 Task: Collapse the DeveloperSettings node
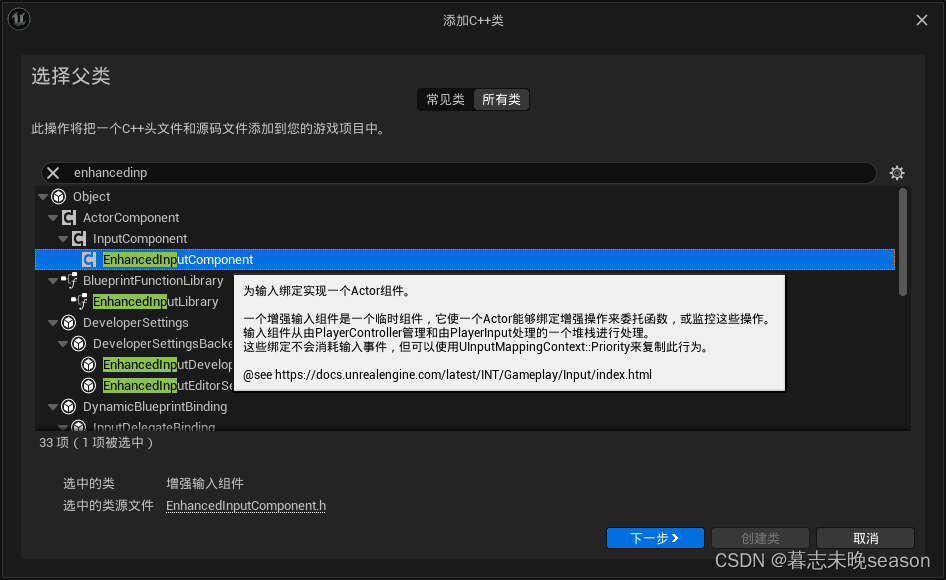[x=53, y=323]
